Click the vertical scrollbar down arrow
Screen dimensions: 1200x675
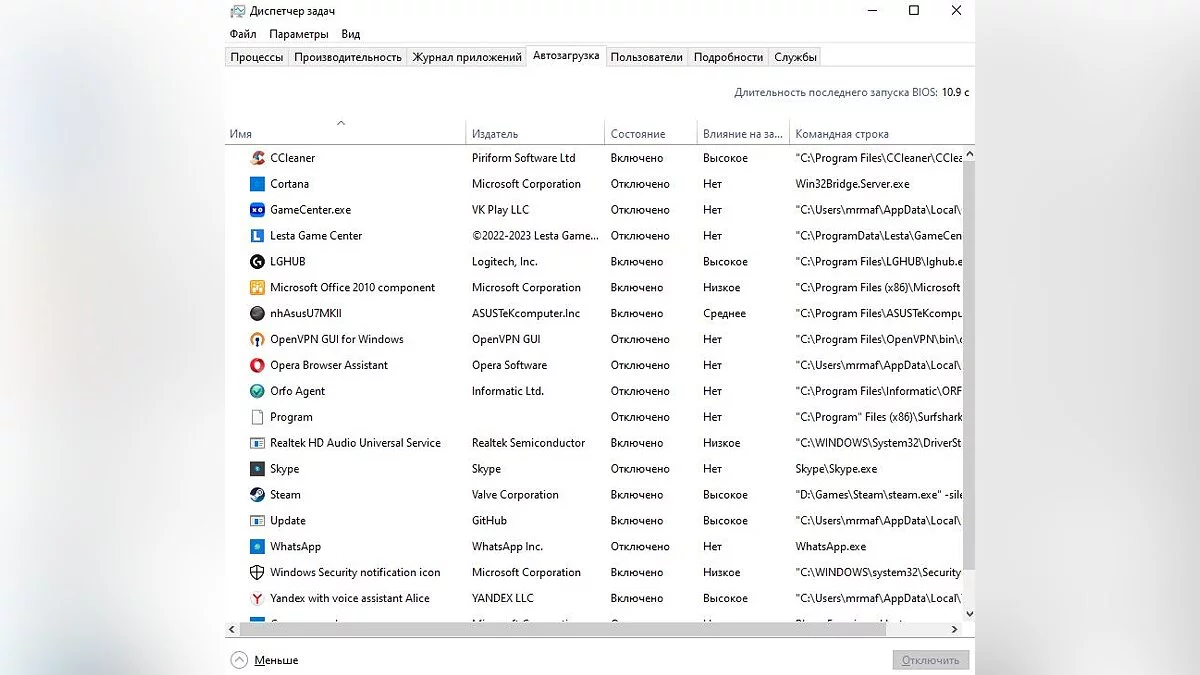click(968, 614)
